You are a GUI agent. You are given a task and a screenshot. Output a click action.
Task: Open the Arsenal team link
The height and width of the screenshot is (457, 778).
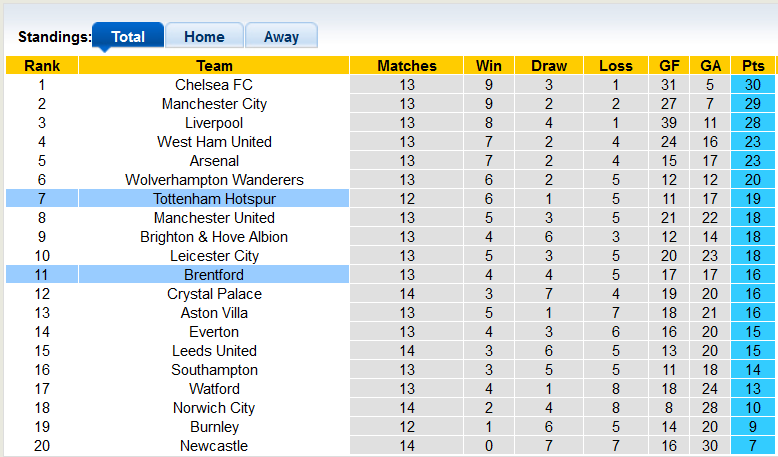click(x=214, y=161)
